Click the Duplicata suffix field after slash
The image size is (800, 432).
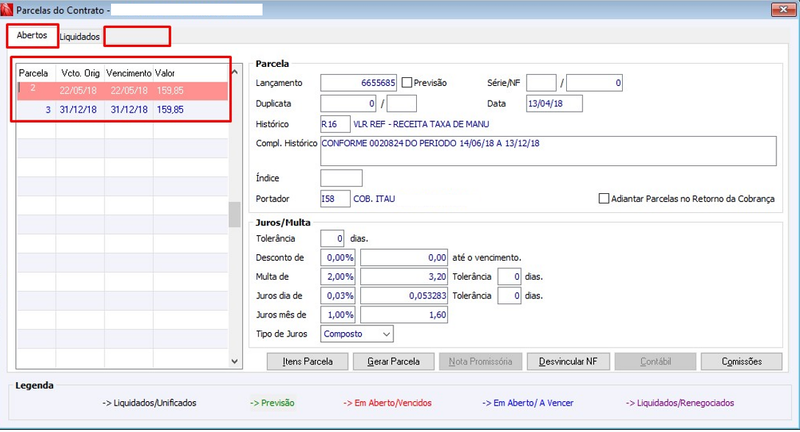(x=402, y=104)
